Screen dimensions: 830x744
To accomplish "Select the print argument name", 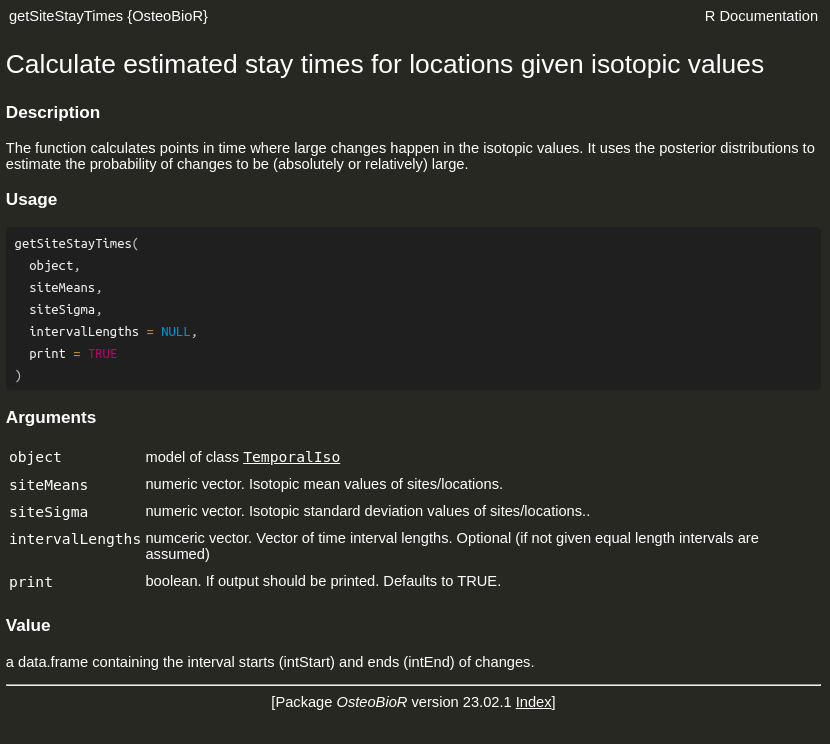I will [30, 581].
